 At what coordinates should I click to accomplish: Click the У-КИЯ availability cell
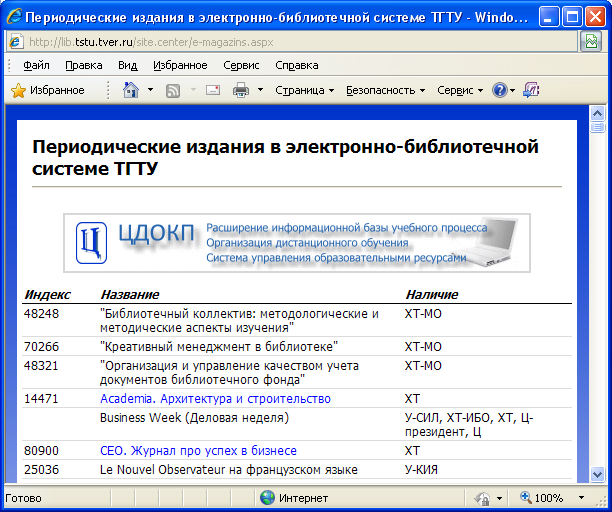[421, 469]
